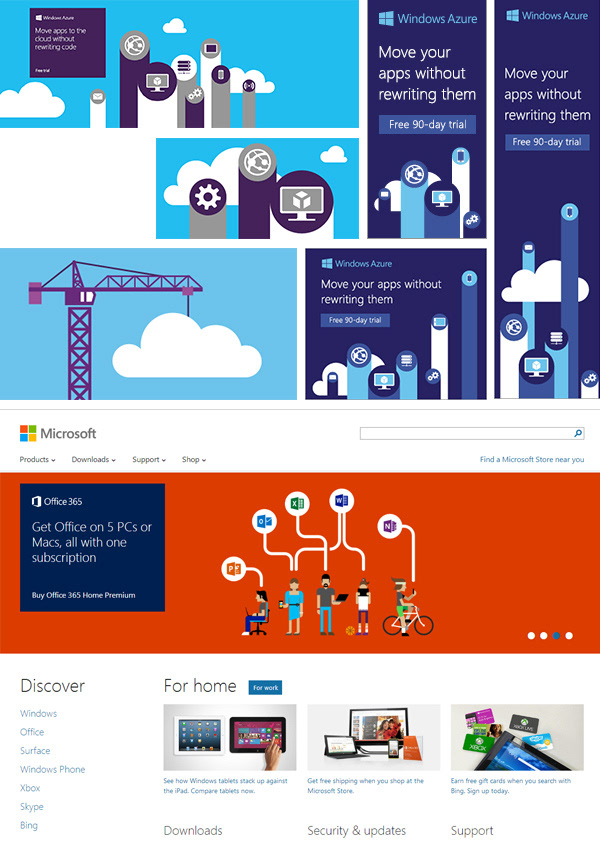Click the search magnifier icon

[x=578, y=433]
